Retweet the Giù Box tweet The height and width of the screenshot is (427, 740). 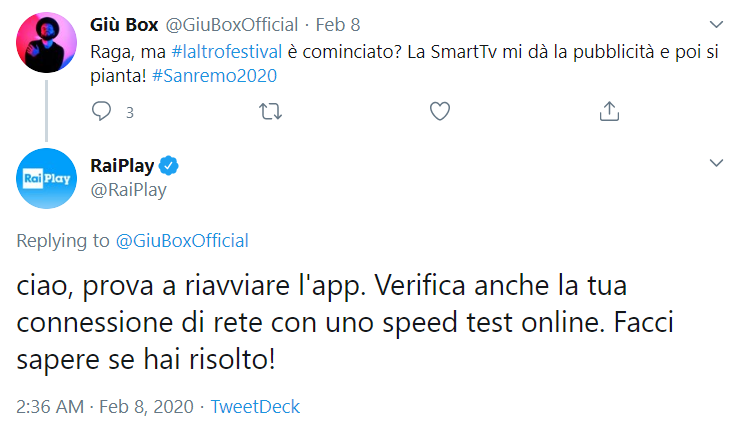coord(270,112)
